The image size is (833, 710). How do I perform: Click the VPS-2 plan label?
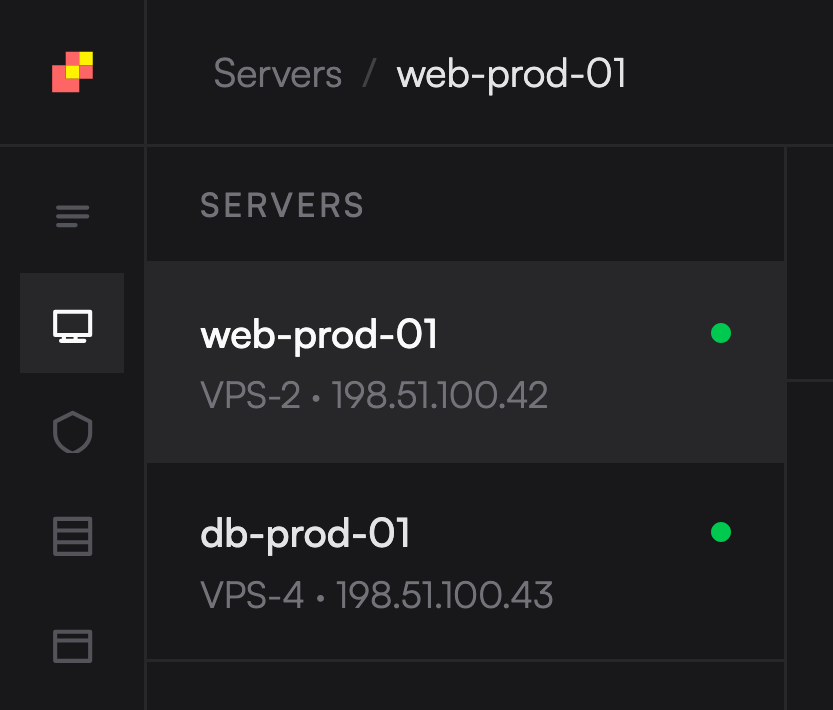click(x=250, y=396)
